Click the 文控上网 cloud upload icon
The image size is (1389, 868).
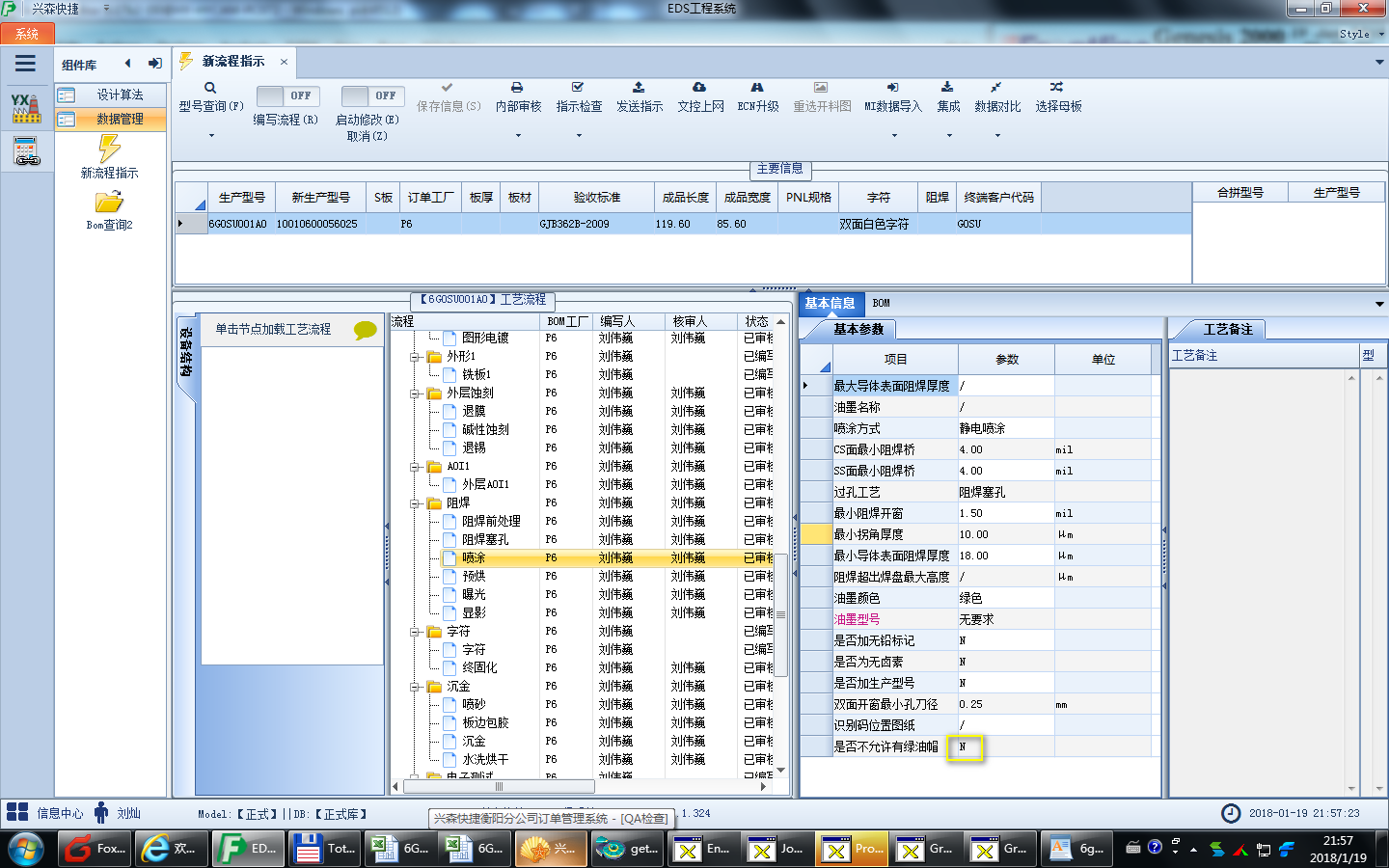[699, 88]
